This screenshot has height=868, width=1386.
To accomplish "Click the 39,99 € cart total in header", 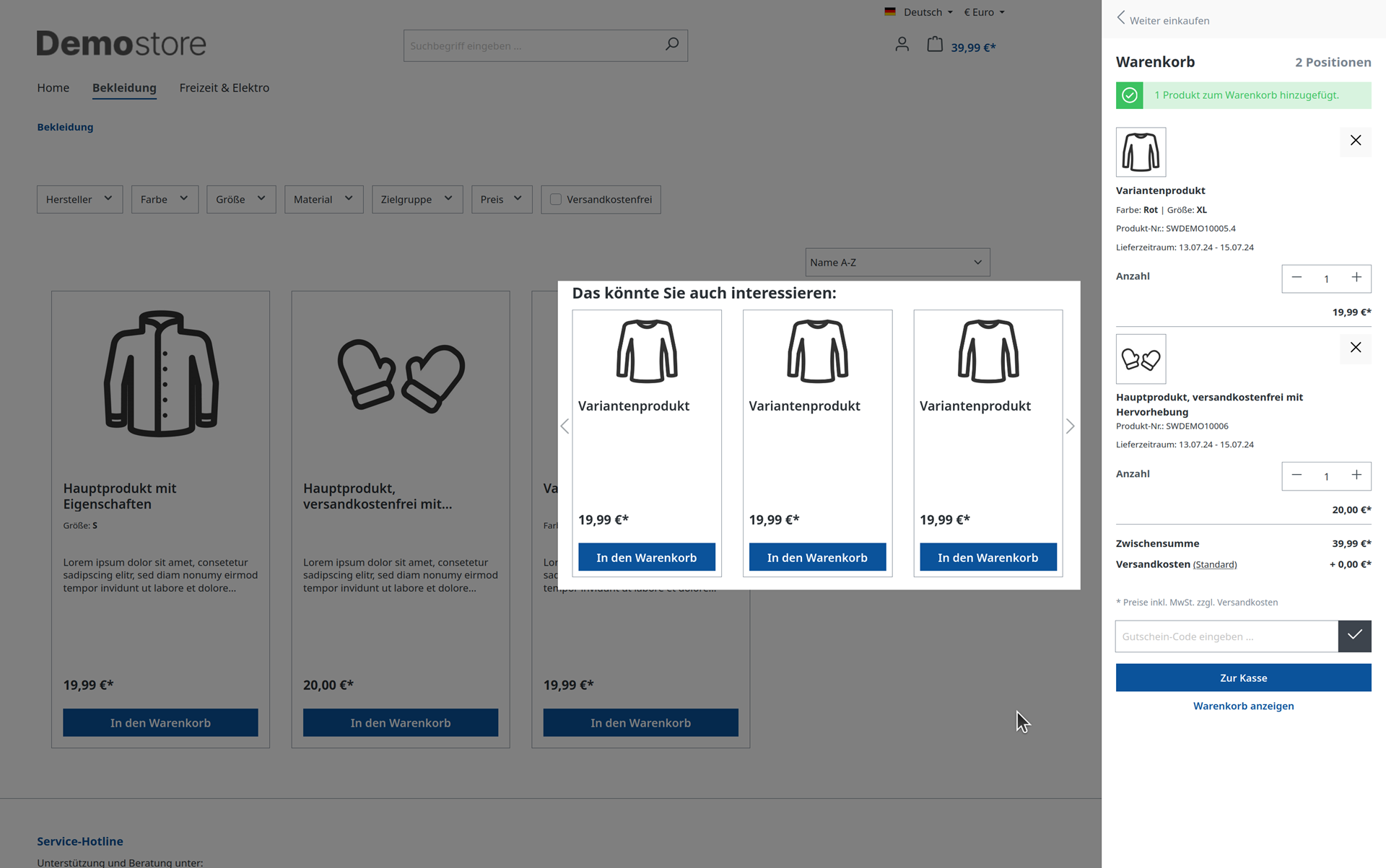I will coord(973,47).
